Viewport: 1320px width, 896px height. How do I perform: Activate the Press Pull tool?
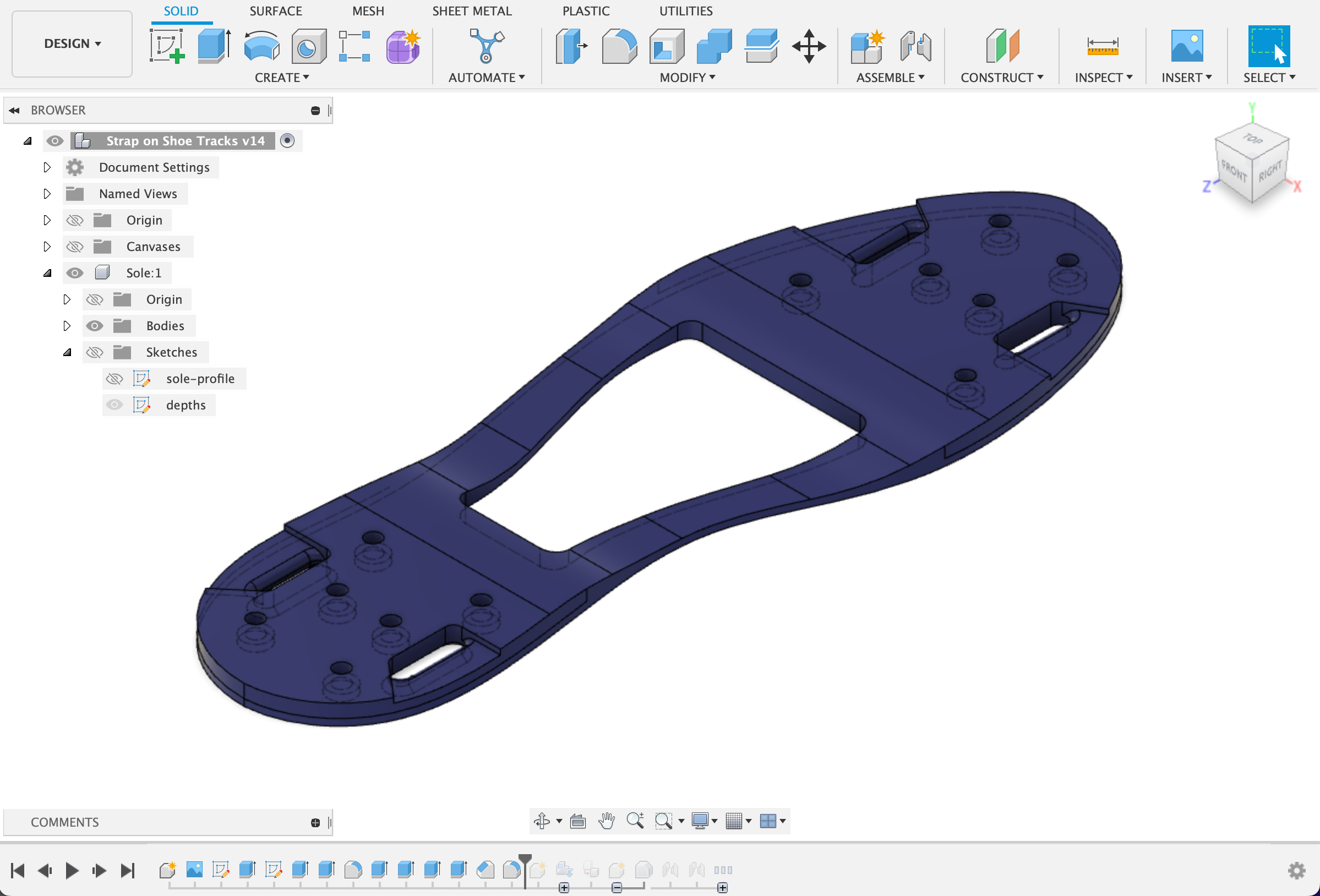tap(571, 47)
